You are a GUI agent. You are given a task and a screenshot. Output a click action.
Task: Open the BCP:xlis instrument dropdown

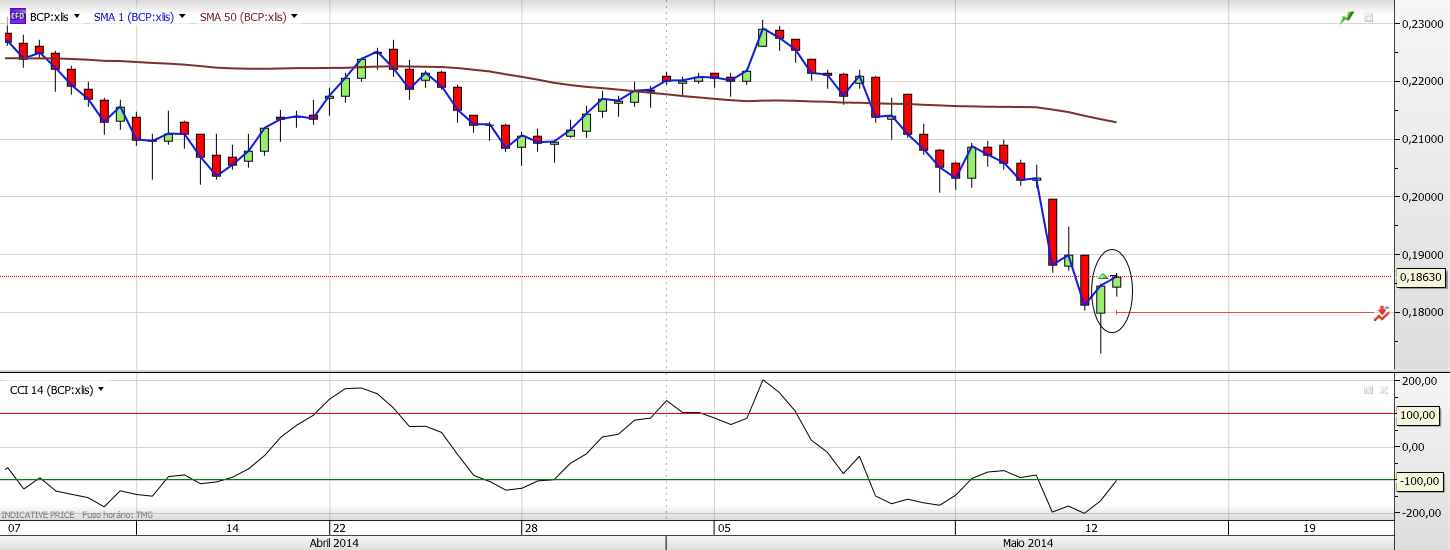76,17
